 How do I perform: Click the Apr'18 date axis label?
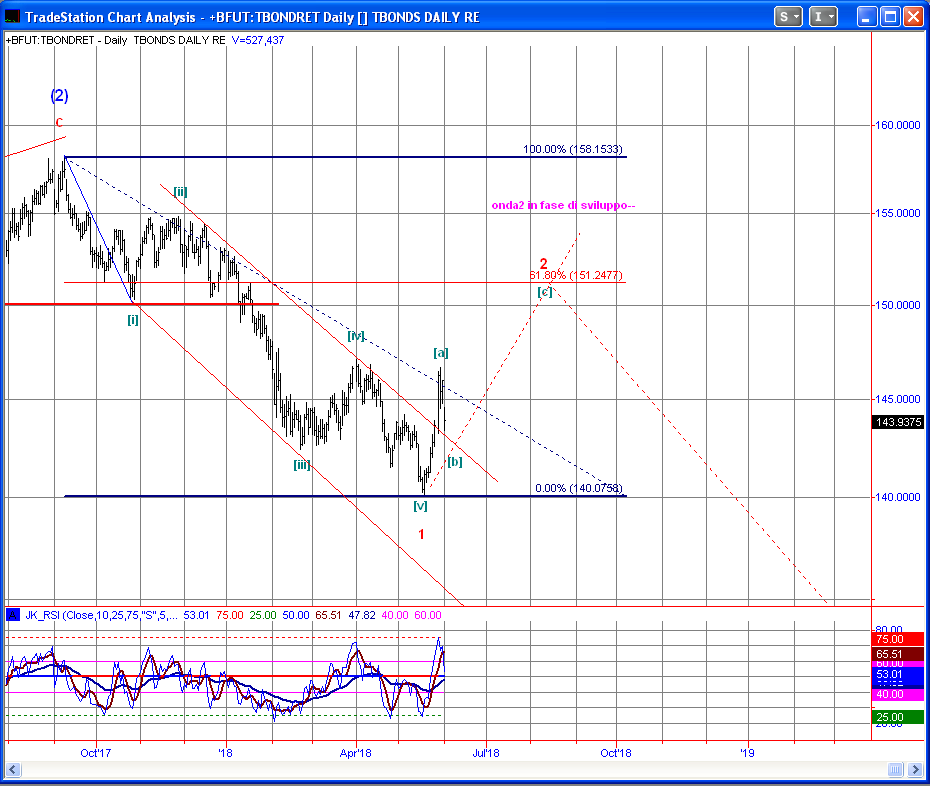355,753
